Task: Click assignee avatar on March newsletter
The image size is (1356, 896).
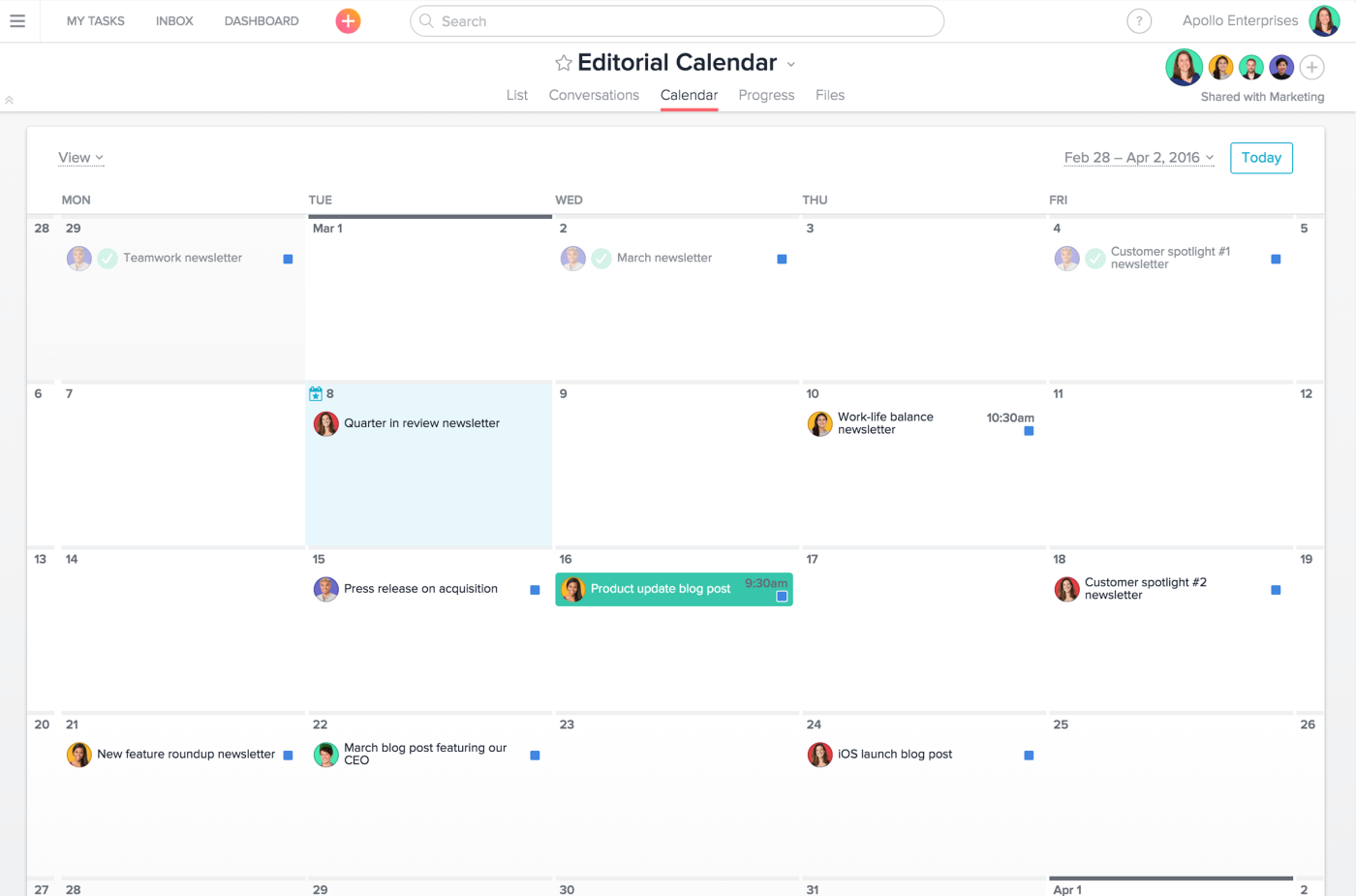Action: click(x=573, y=259)
